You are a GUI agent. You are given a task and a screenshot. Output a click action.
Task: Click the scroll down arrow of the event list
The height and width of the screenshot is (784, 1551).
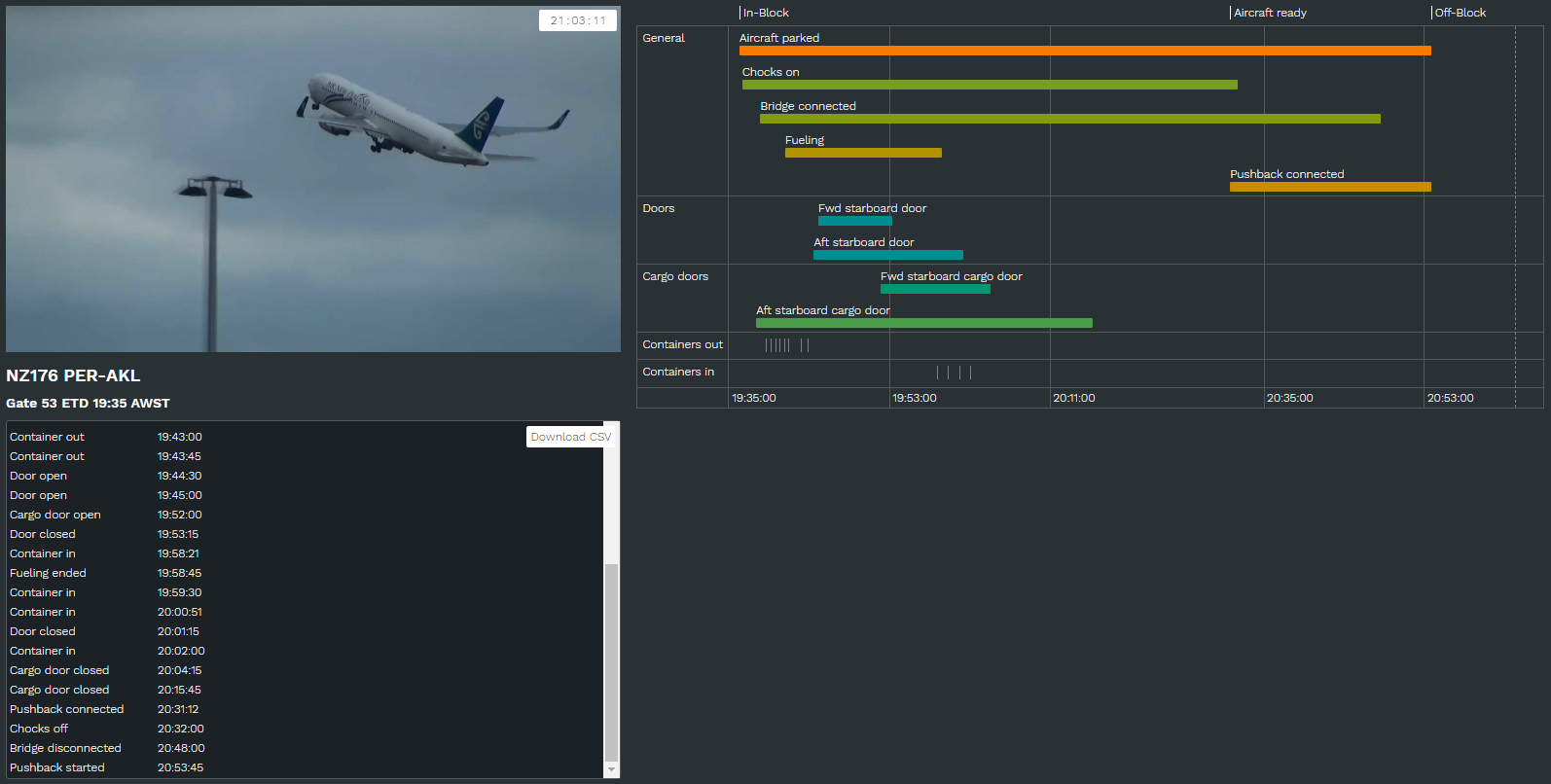coord(611,769)
